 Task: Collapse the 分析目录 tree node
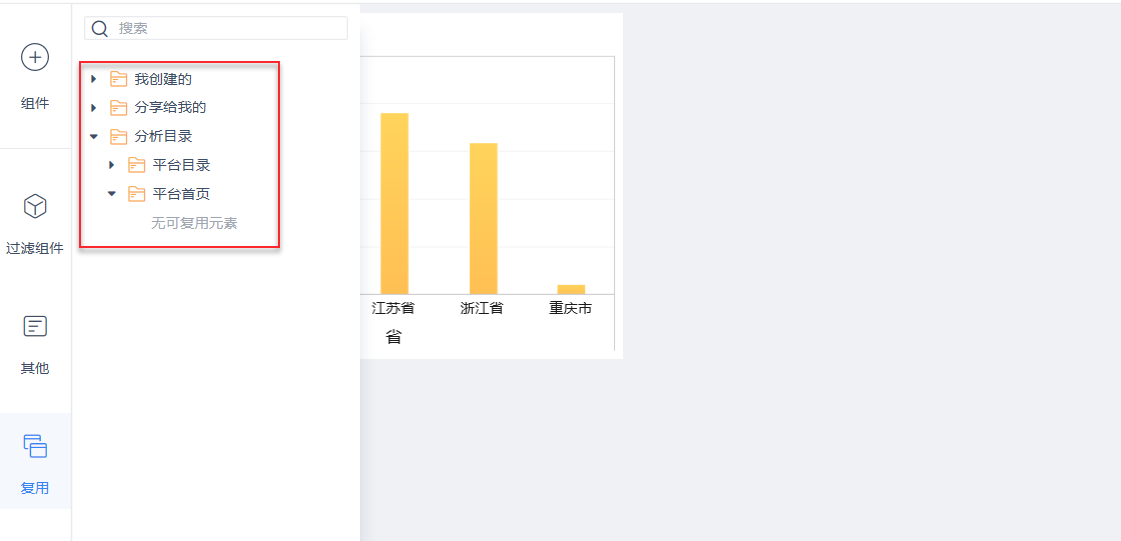coord(94,137)
